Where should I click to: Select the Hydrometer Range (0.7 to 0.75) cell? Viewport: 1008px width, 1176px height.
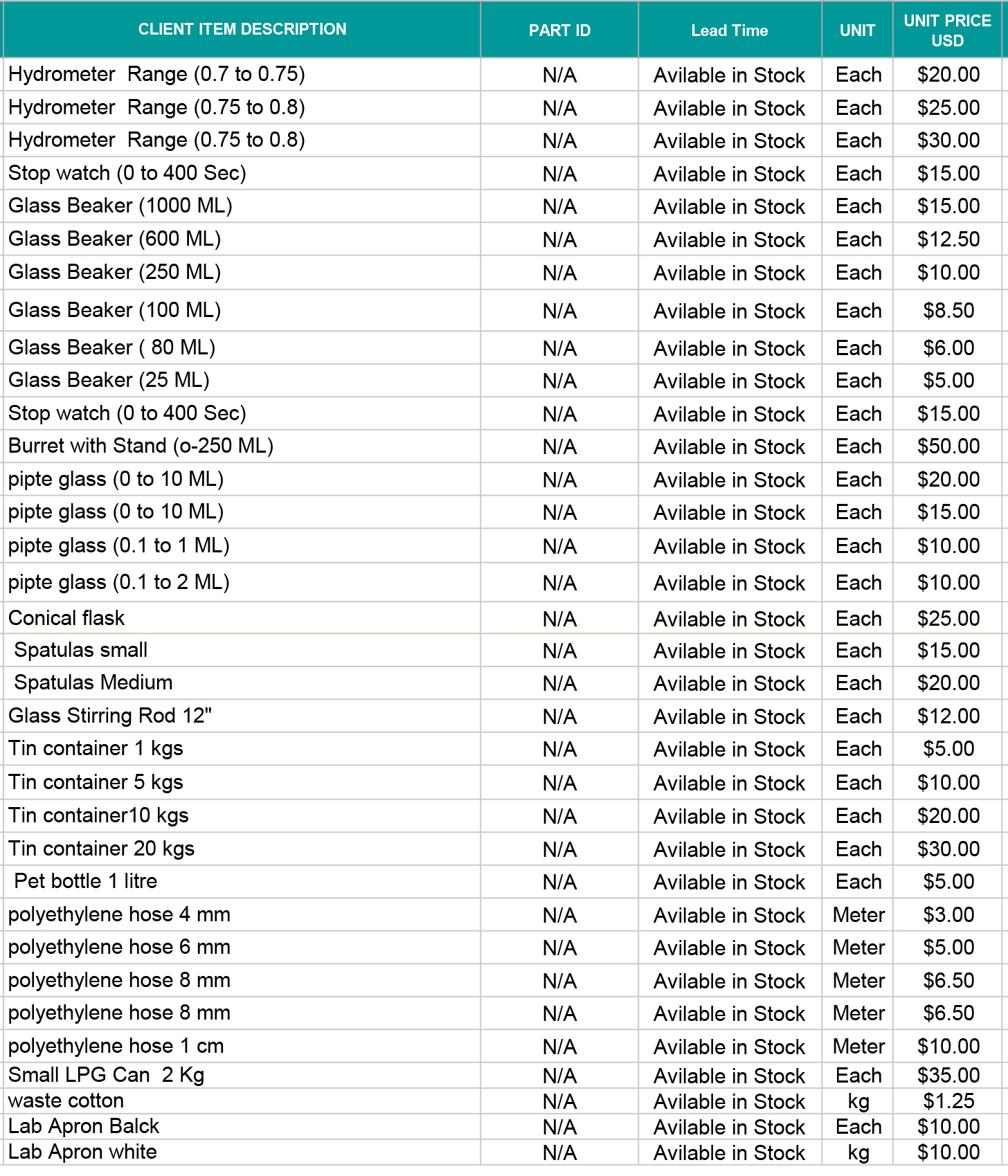156,74
